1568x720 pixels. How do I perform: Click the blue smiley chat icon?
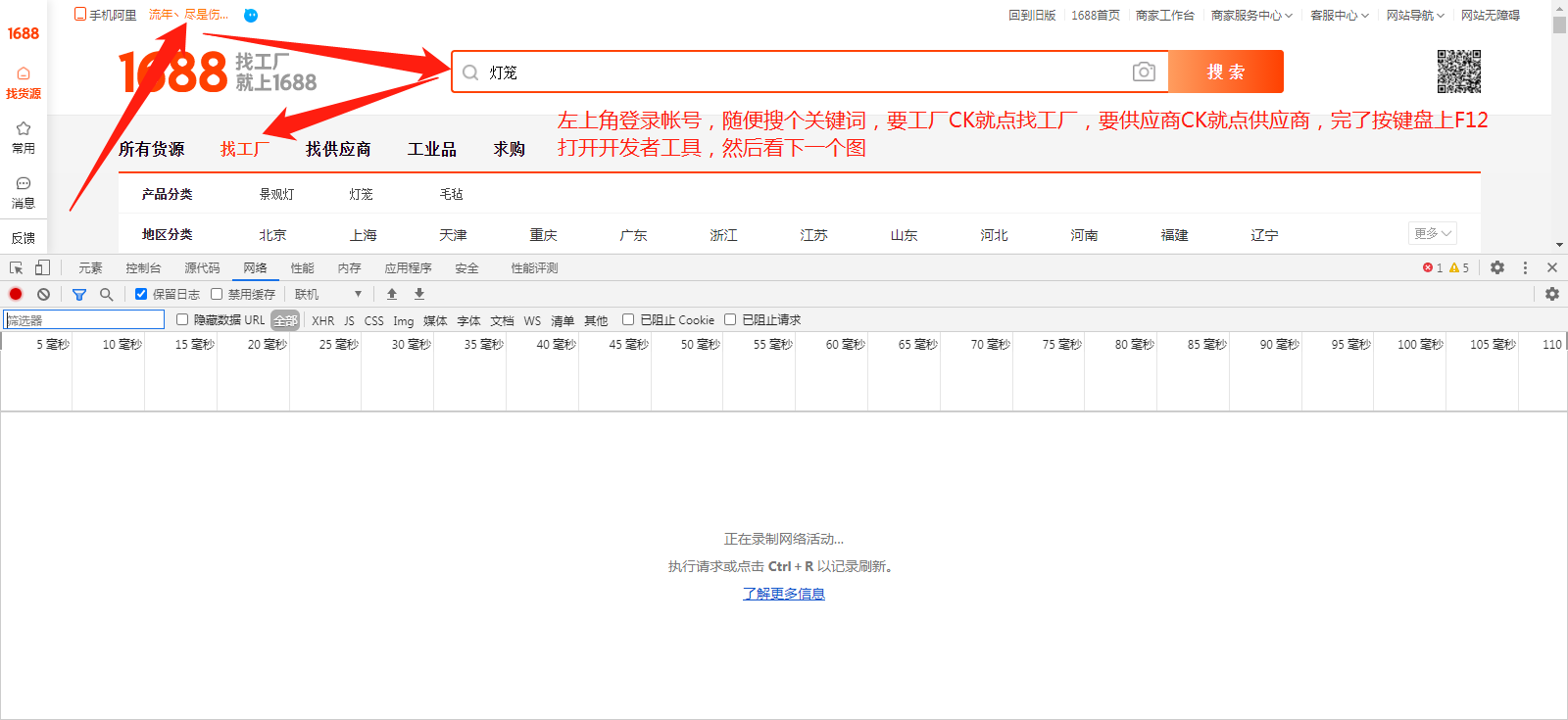coord(251,16)
